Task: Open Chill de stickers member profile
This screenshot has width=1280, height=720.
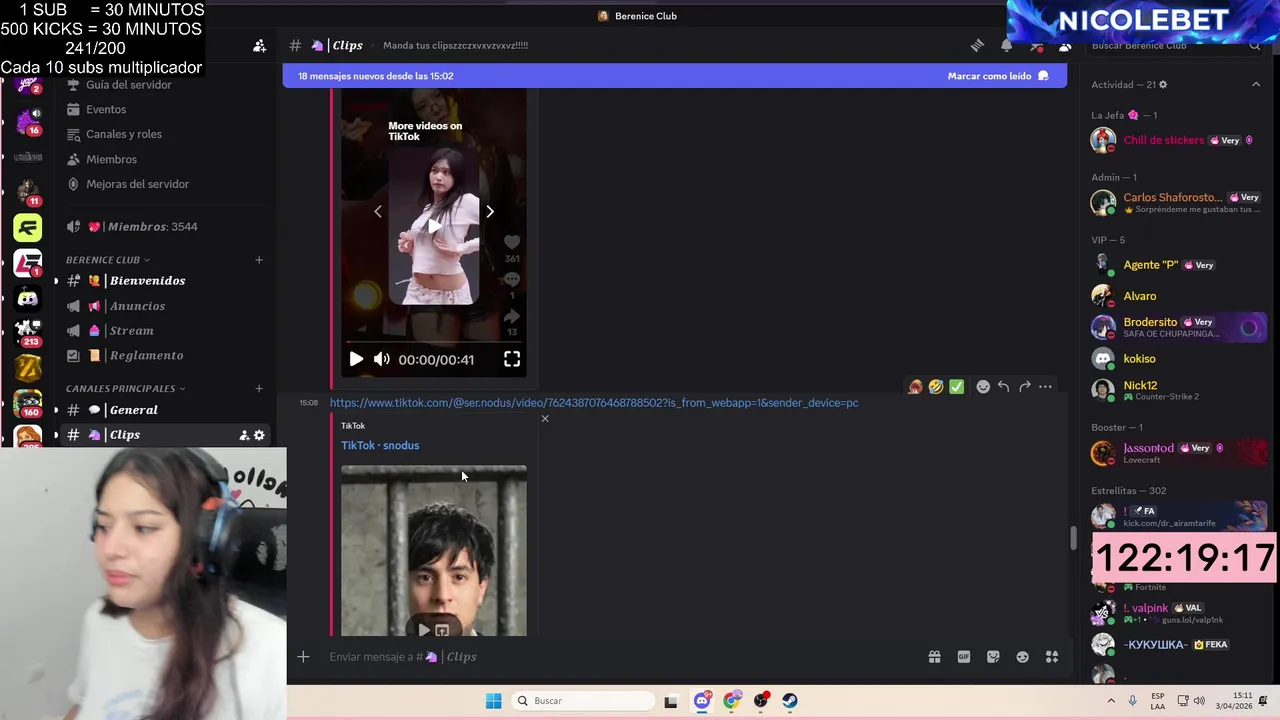Action: click(x=1178, y=140)
